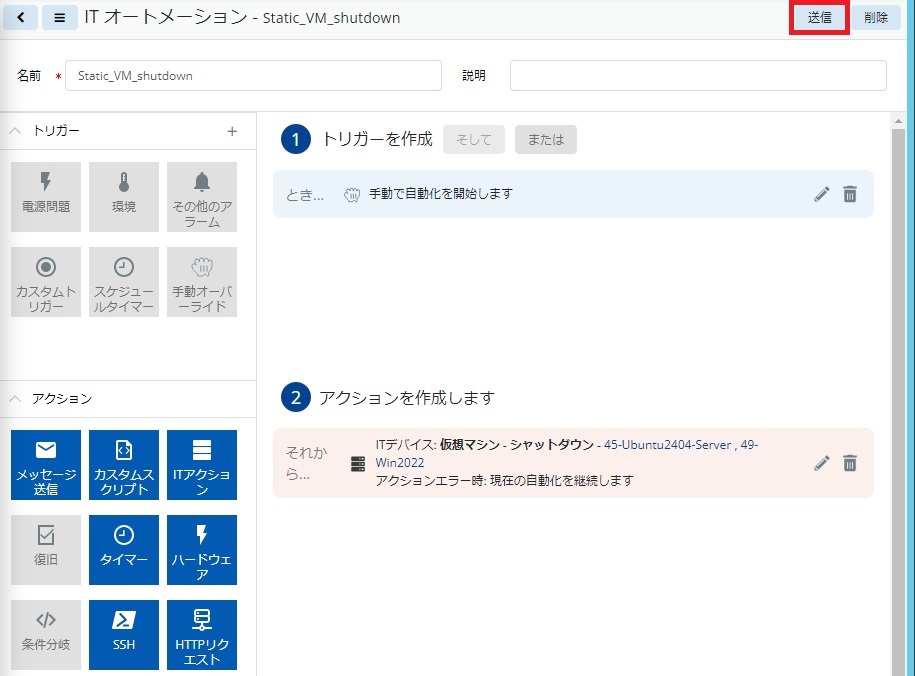Add a trigger with the plus icon
915x676 pixels.
[x=232, y=131]
